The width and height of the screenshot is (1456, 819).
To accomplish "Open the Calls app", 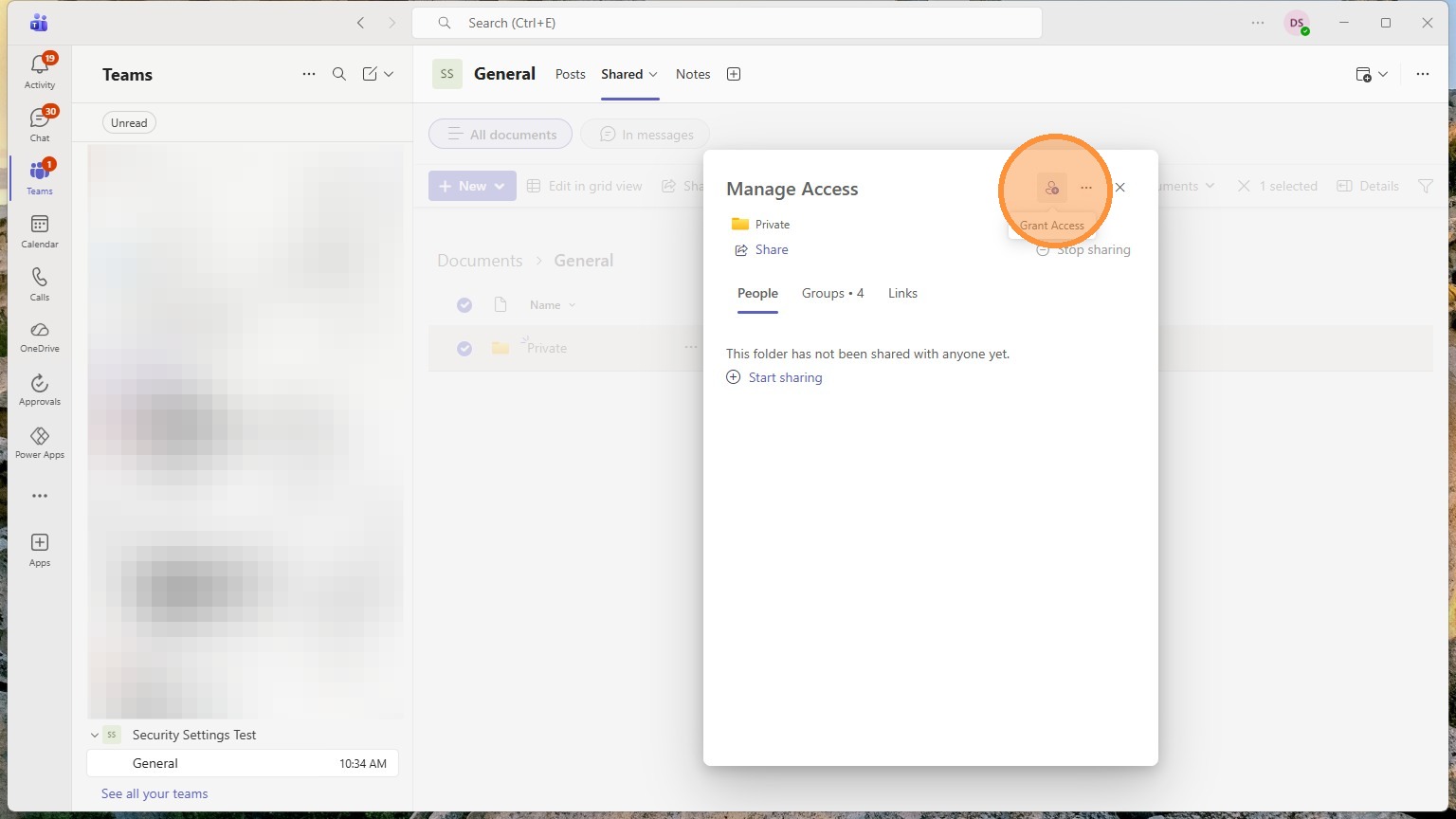I will point(40,284).
